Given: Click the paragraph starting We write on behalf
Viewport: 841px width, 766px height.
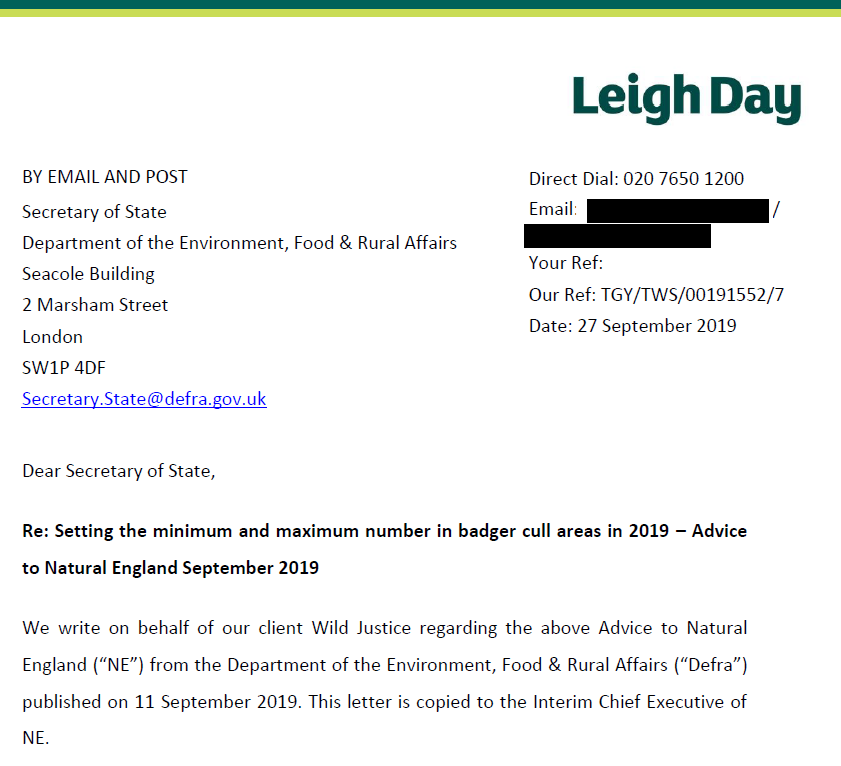Looking at the screenshot, I should (384, 683).
